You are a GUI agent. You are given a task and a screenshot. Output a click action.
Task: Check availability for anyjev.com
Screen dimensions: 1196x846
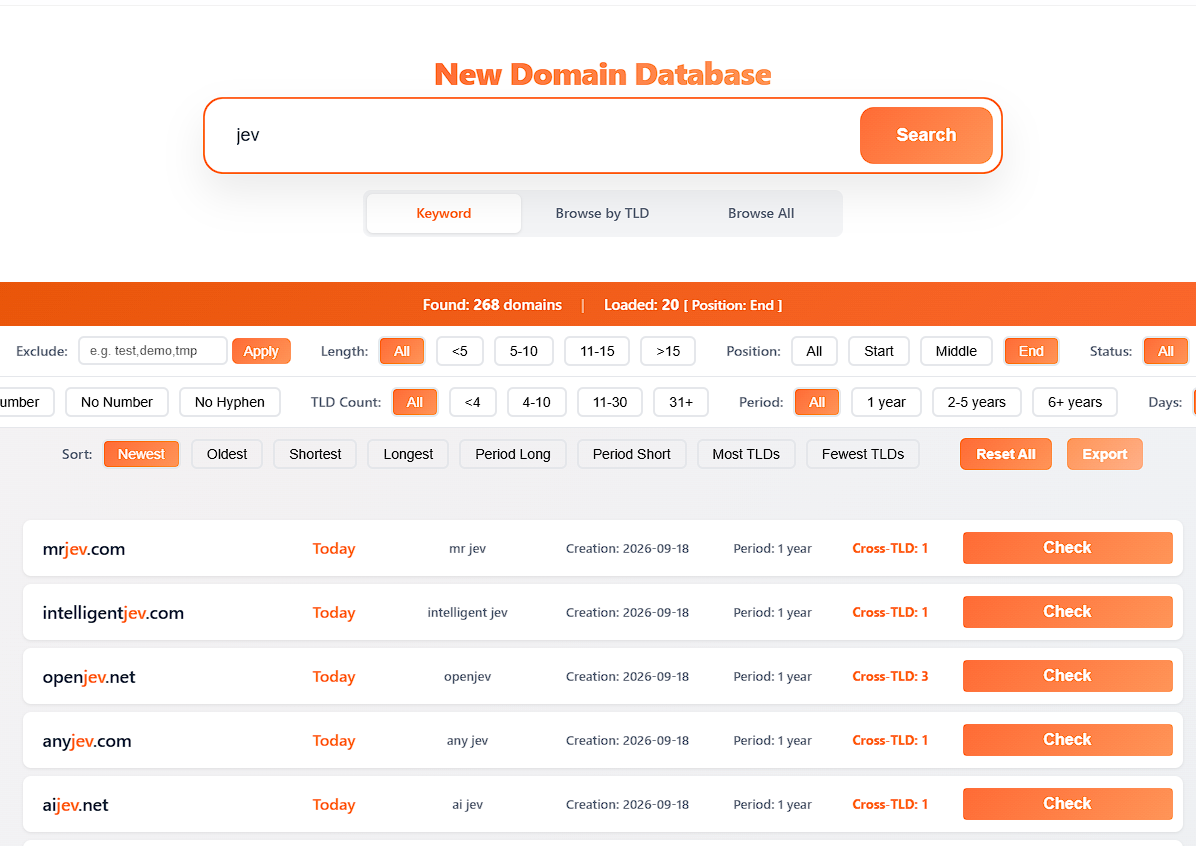pos(1067,740)
